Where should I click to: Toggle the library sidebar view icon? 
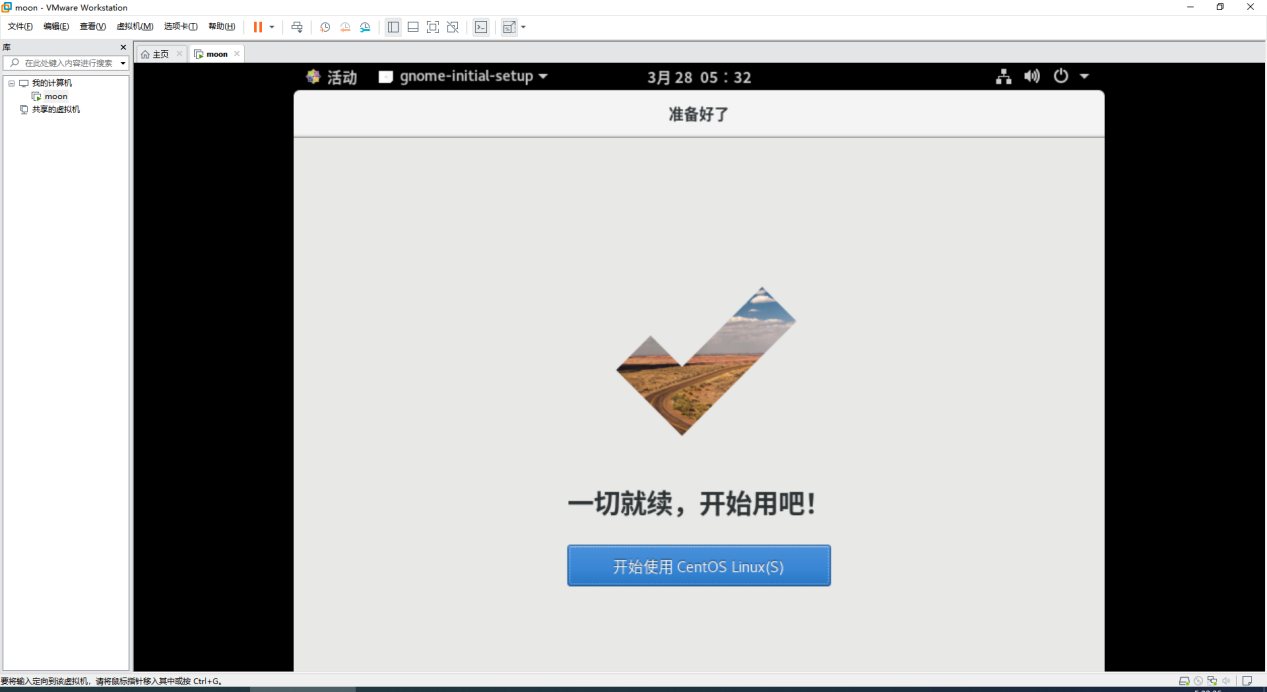(393, 27)
